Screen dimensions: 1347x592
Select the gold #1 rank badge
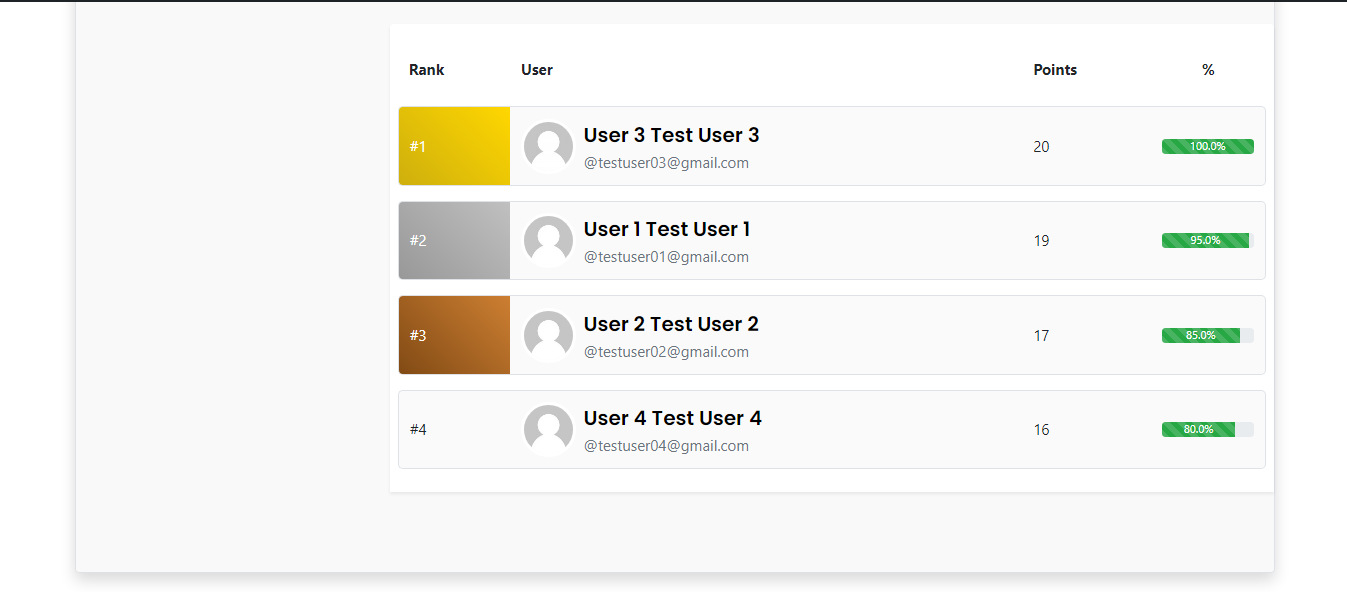454,146
